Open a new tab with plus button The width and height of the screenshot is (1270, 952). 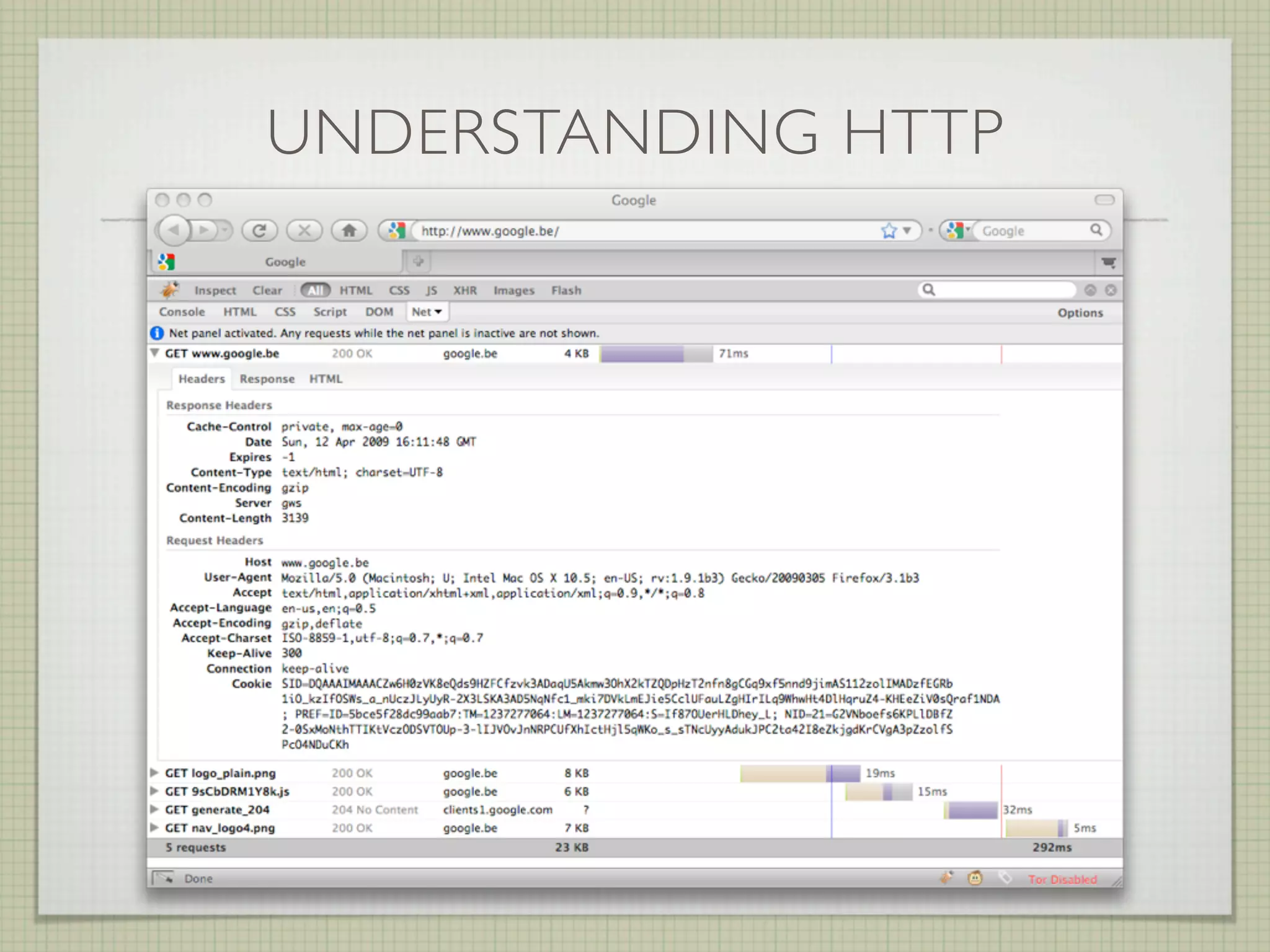coord(419,261)
